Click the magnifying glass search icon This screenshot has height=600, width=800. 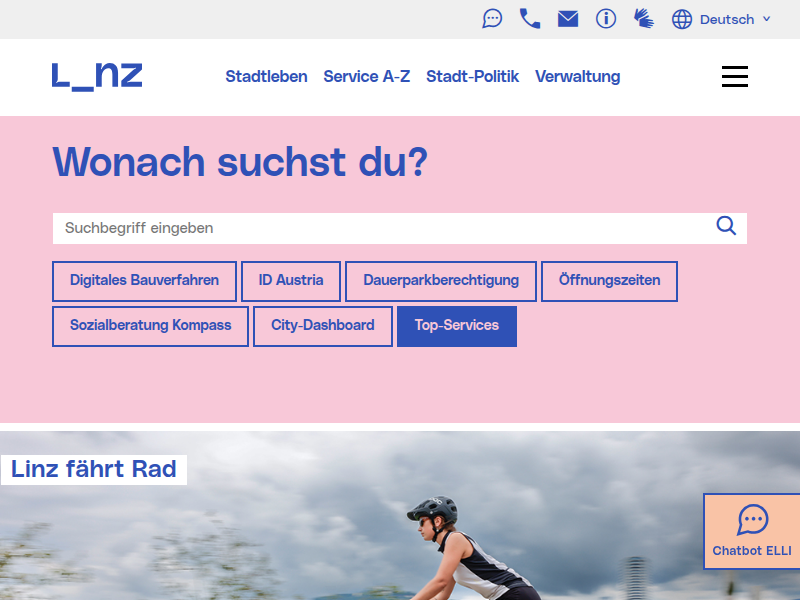726,226
